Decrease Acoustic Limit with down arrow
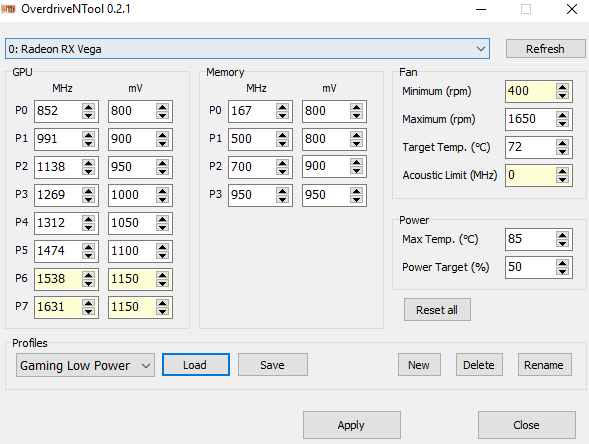Viewport: 589px width, 444px height. 563,180
